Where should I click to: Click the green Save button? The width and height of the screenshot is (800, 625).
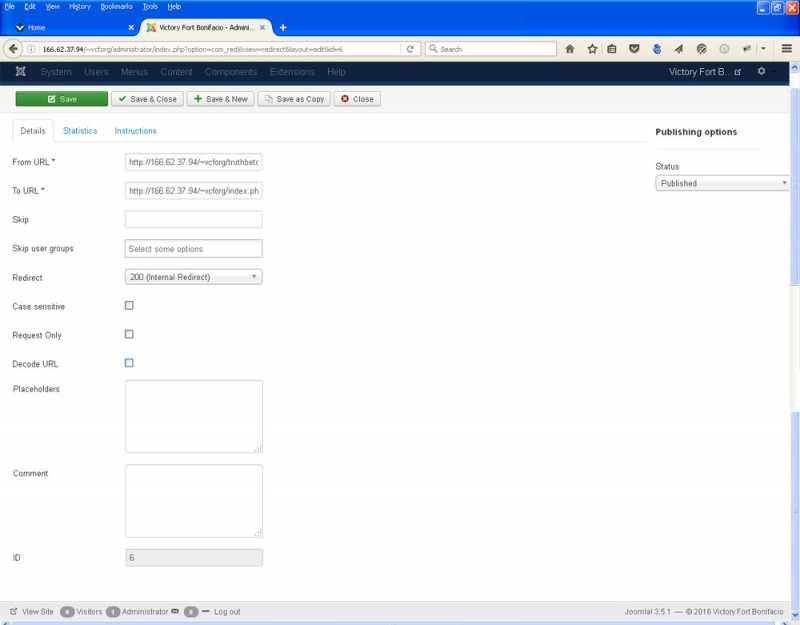(x=62, y=99)
